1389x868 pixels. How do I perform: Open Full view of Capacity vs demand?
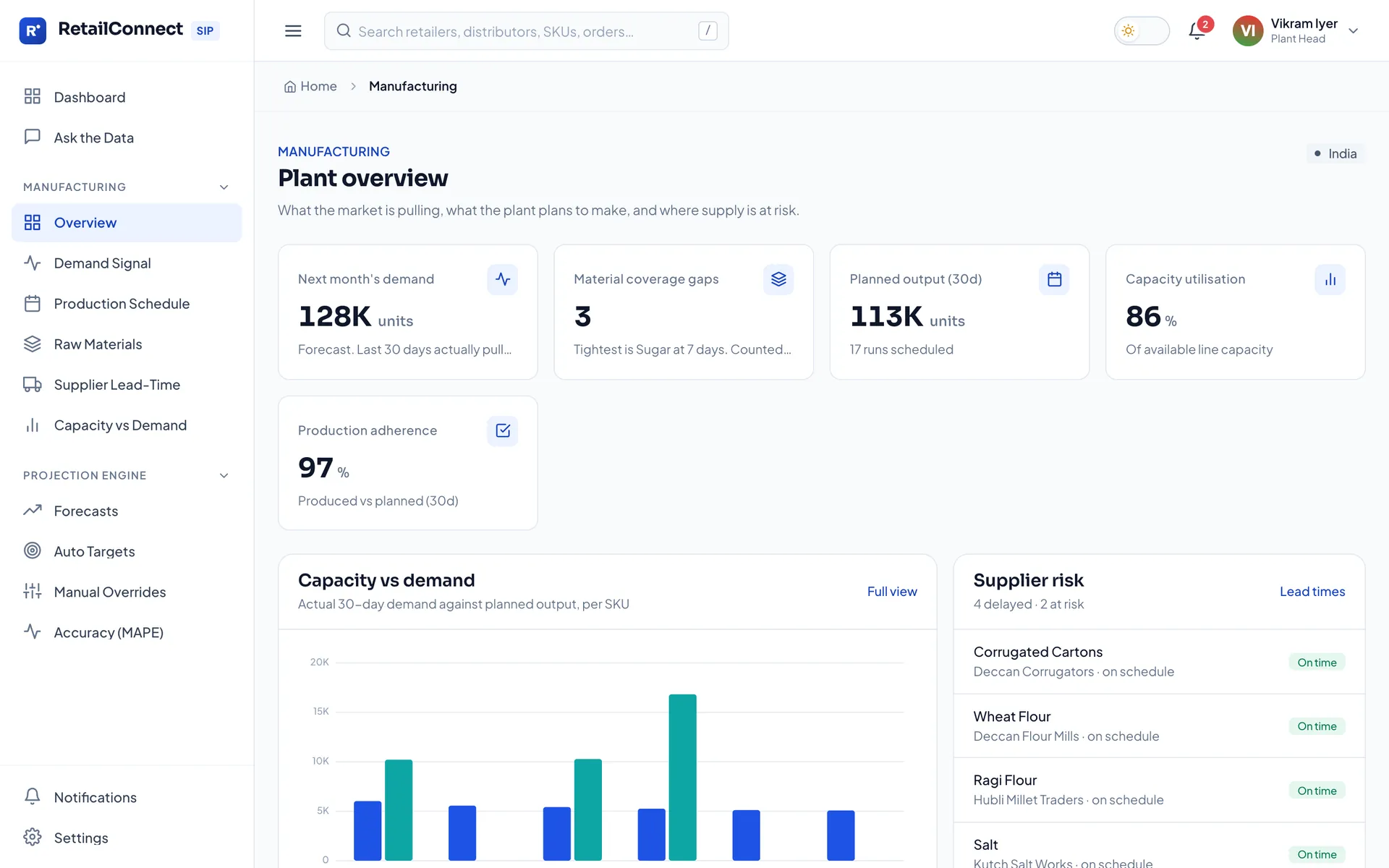(x=892, y=592)
